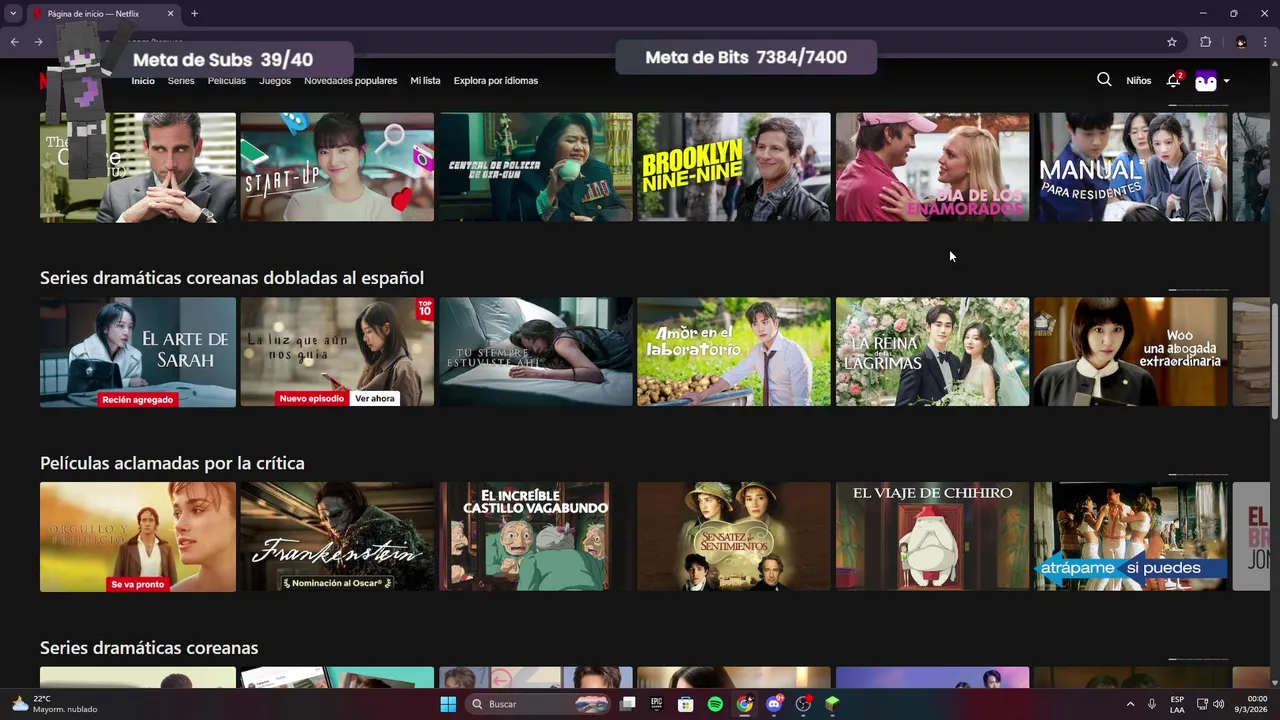Open Woo, una abogada extraordinaria thumbnail
The width and height of the screenshot is (1280, 720).
1130,352
